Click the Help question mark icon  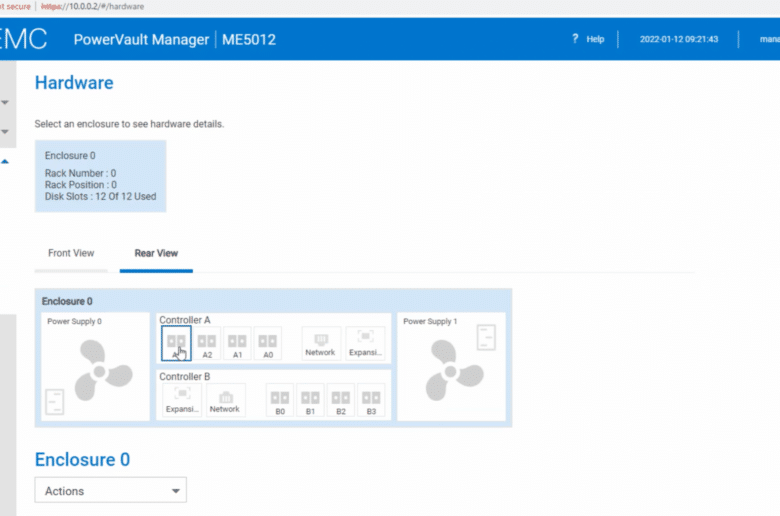pyautogui.click(x=575, y=38)
